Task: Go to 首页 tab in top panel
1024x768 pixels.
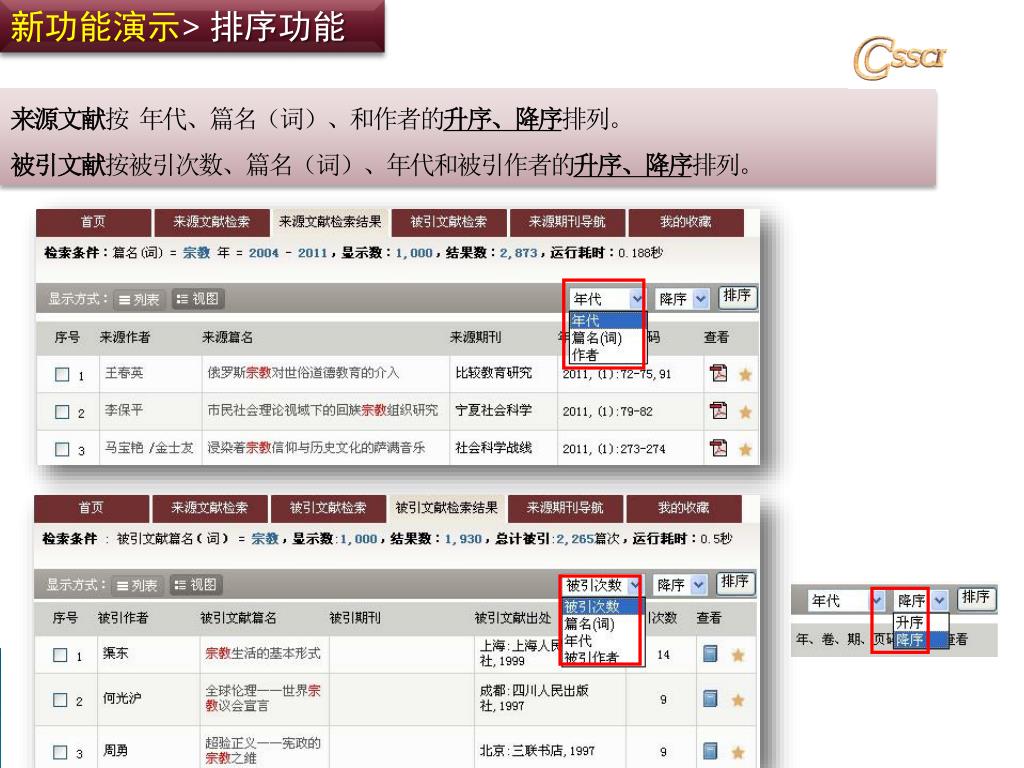Action: [93, 222]
